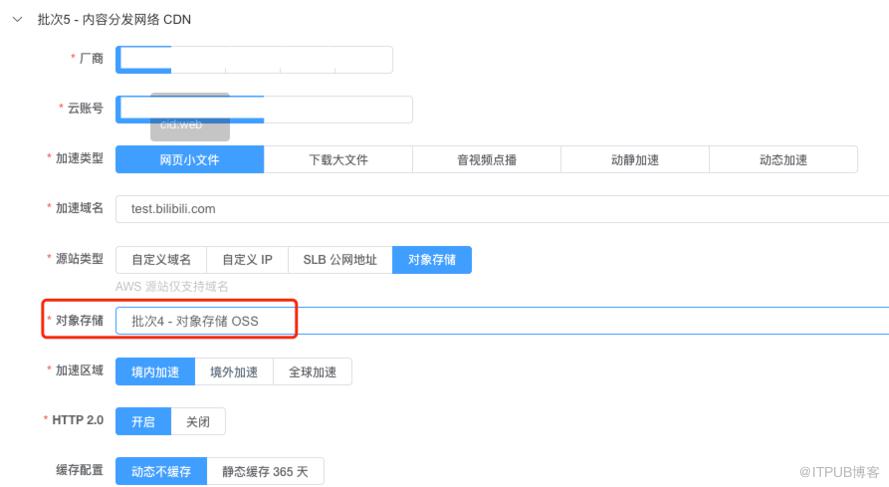Select 自定义域名 source type
The image size is (889, 487).
point(161,260)
